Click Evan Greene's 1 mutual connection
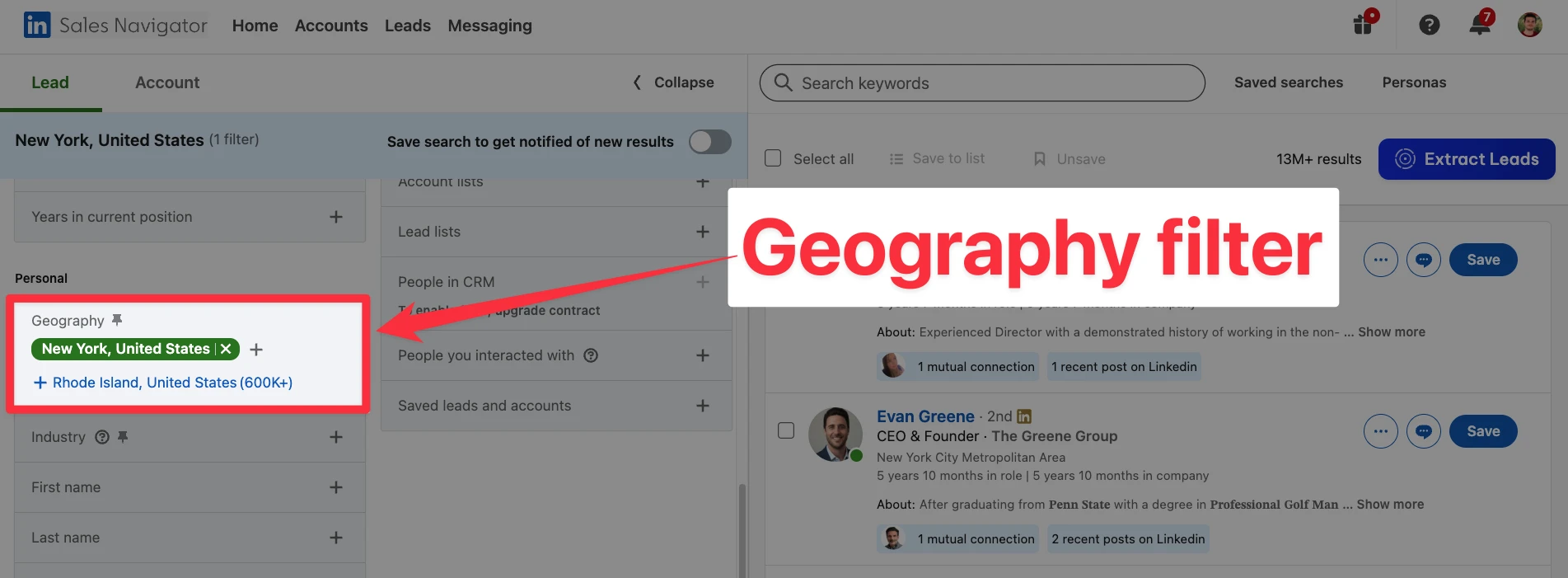 957,538
